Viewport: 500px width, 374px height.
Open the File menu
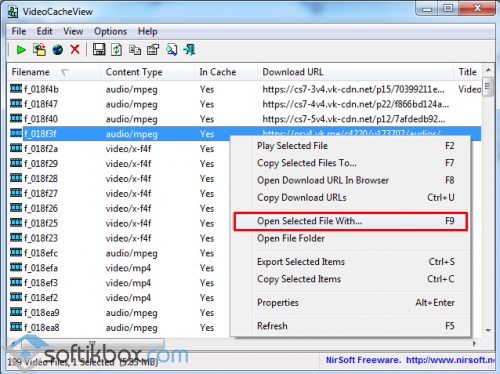click(x=19, y=31)
